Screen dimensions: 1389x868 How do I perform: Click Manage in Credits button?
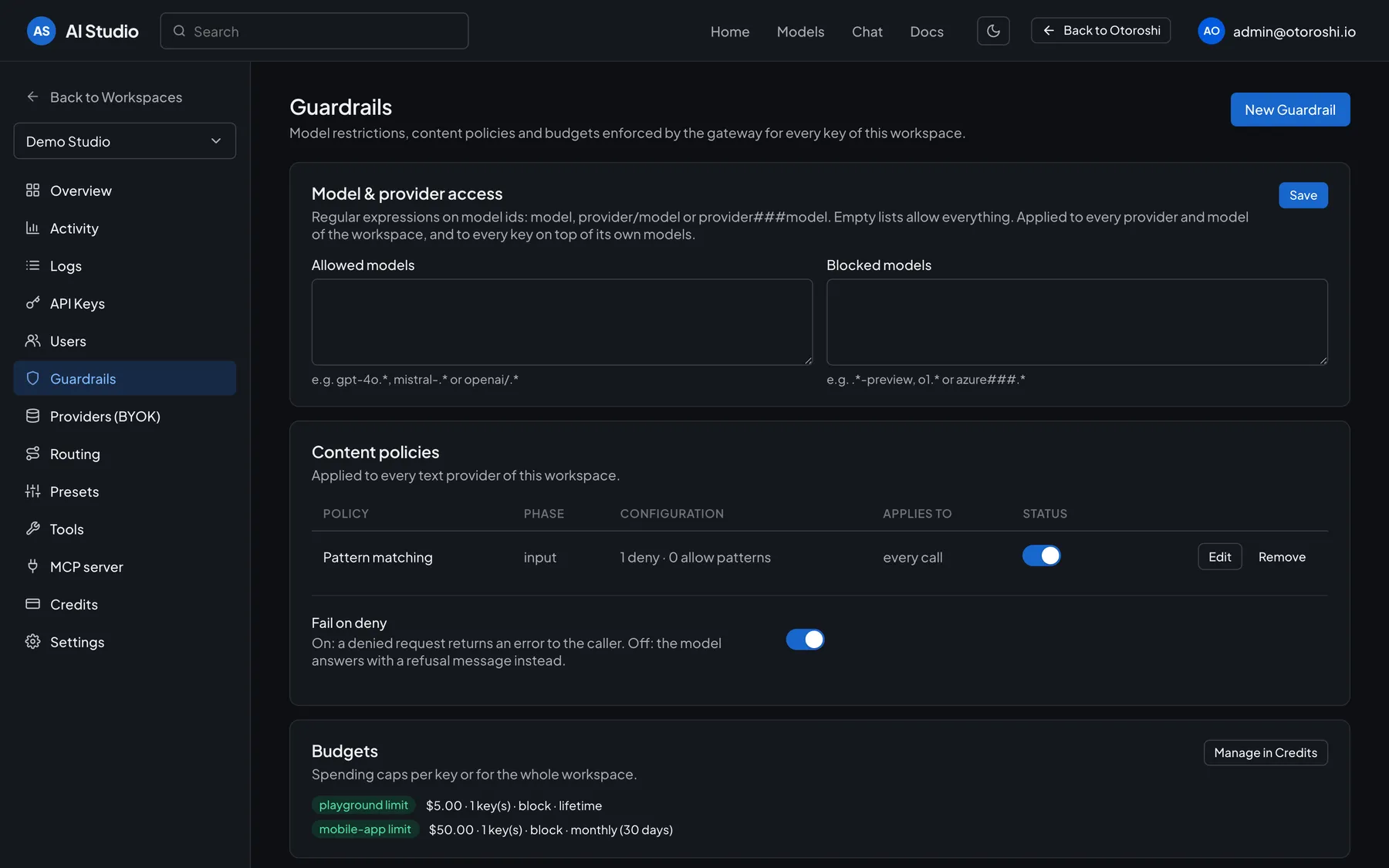1266,753
